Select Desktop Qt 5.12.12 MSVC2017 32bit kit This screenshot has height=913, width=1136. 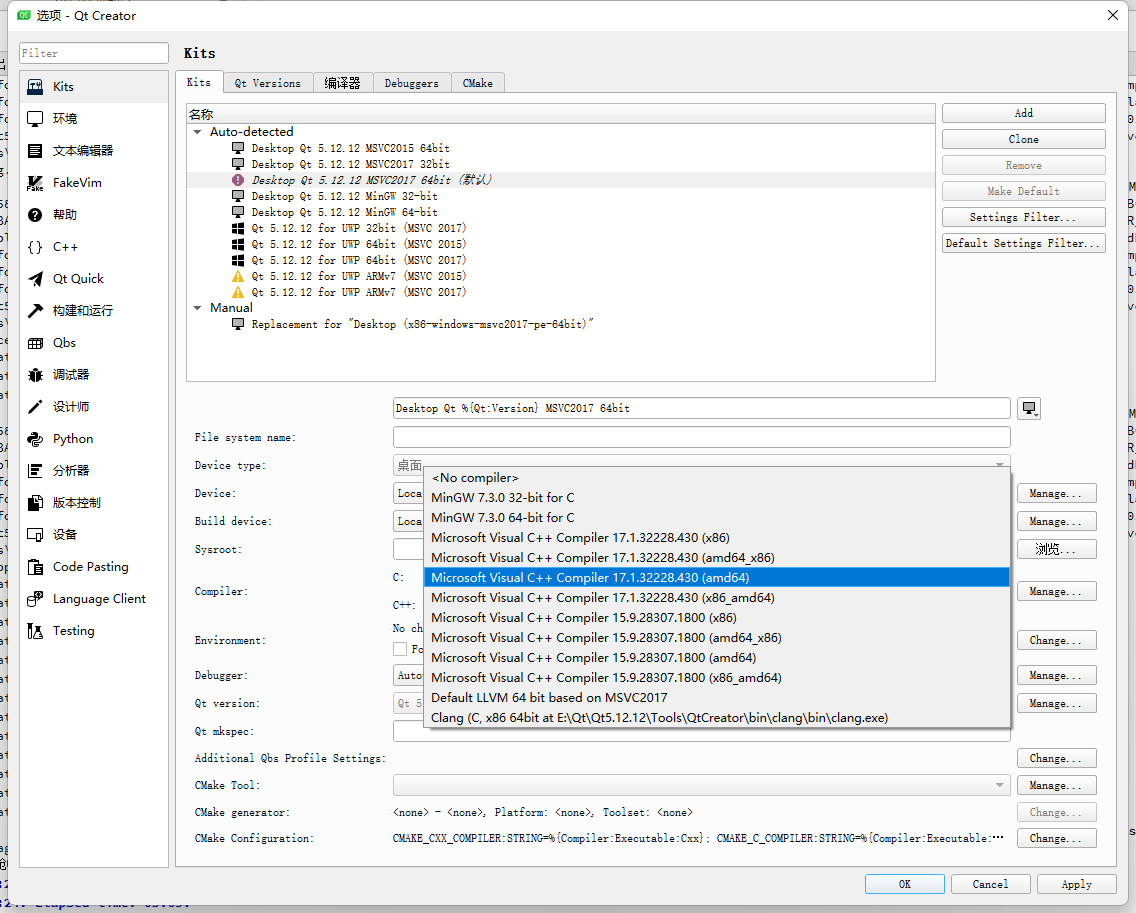click(x=351, y=164)
